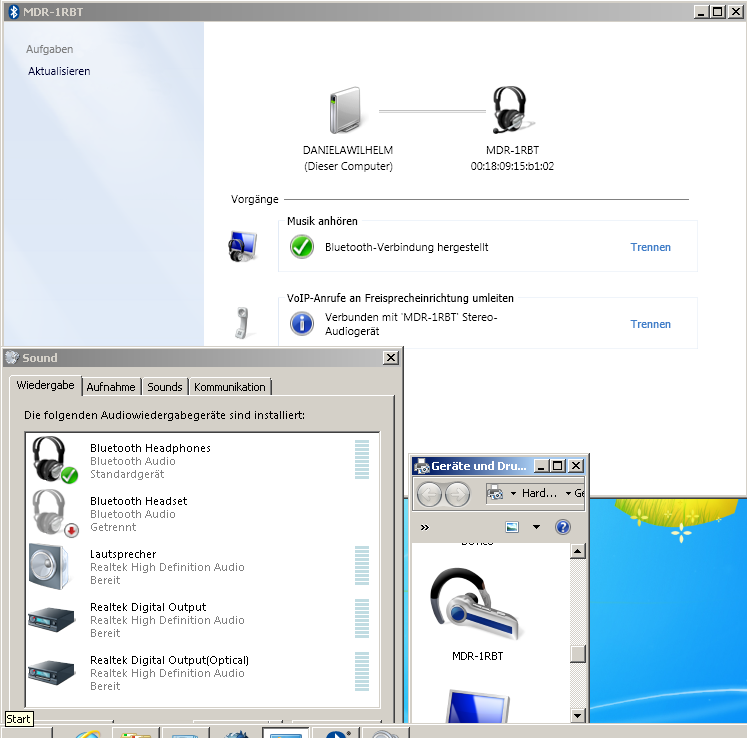Click Trennen for VoIP-Anrufe an Freisprecheinrichtung
Viewport: 747px width, 738px height.
point(650,324)
